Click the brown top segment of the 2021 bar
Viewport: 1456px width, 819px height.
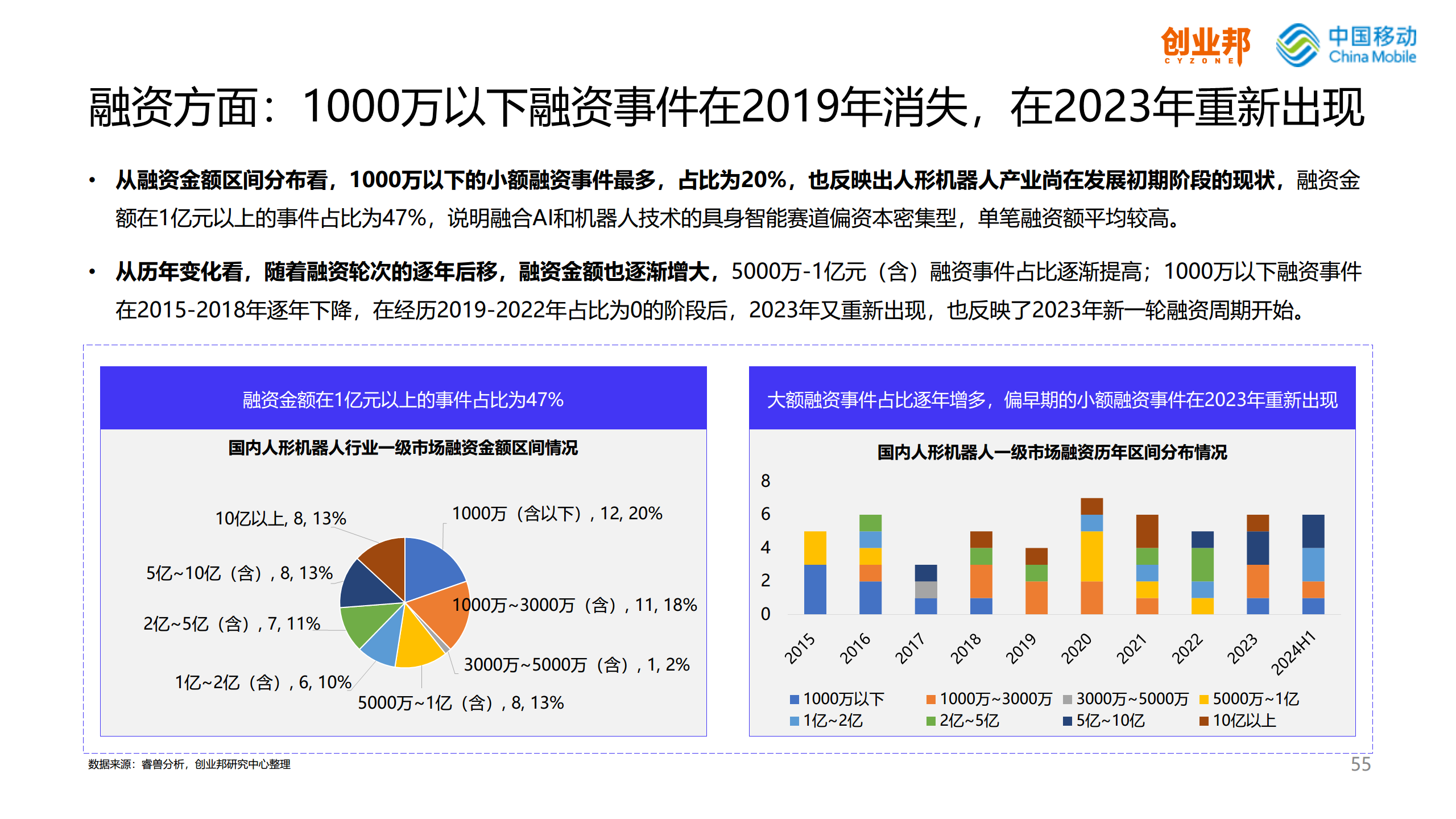click(1147, 531)
